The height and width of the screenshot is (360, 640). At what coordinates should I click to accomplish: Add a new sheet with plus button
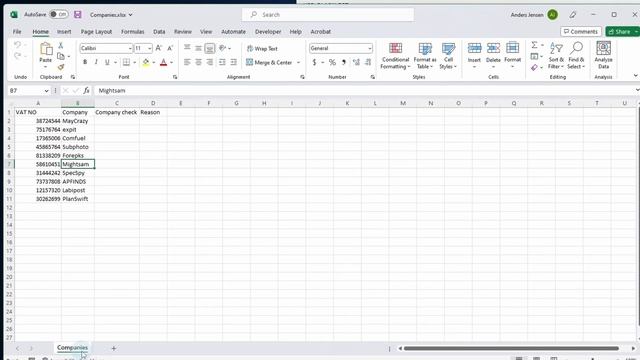(x=114, y=348)
